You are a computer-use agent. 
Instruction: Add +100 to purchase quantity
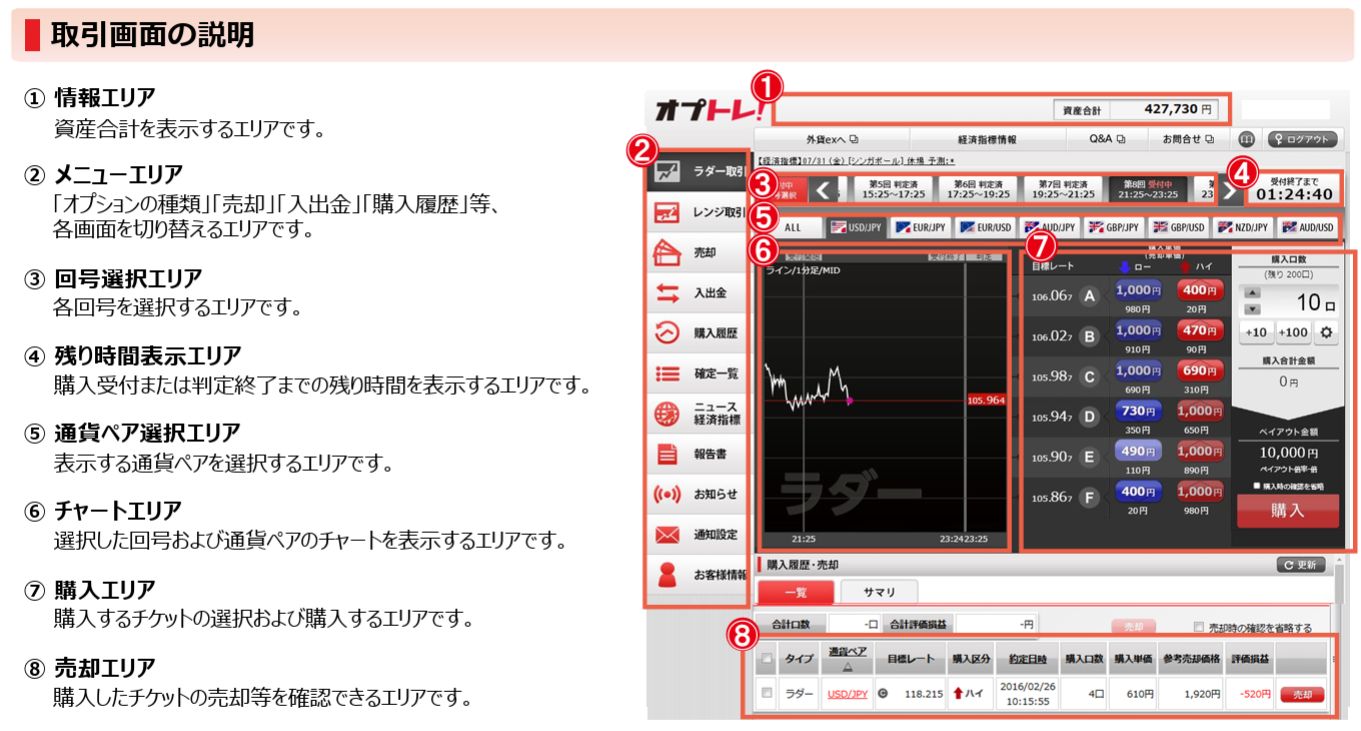tap(1293, 332)
